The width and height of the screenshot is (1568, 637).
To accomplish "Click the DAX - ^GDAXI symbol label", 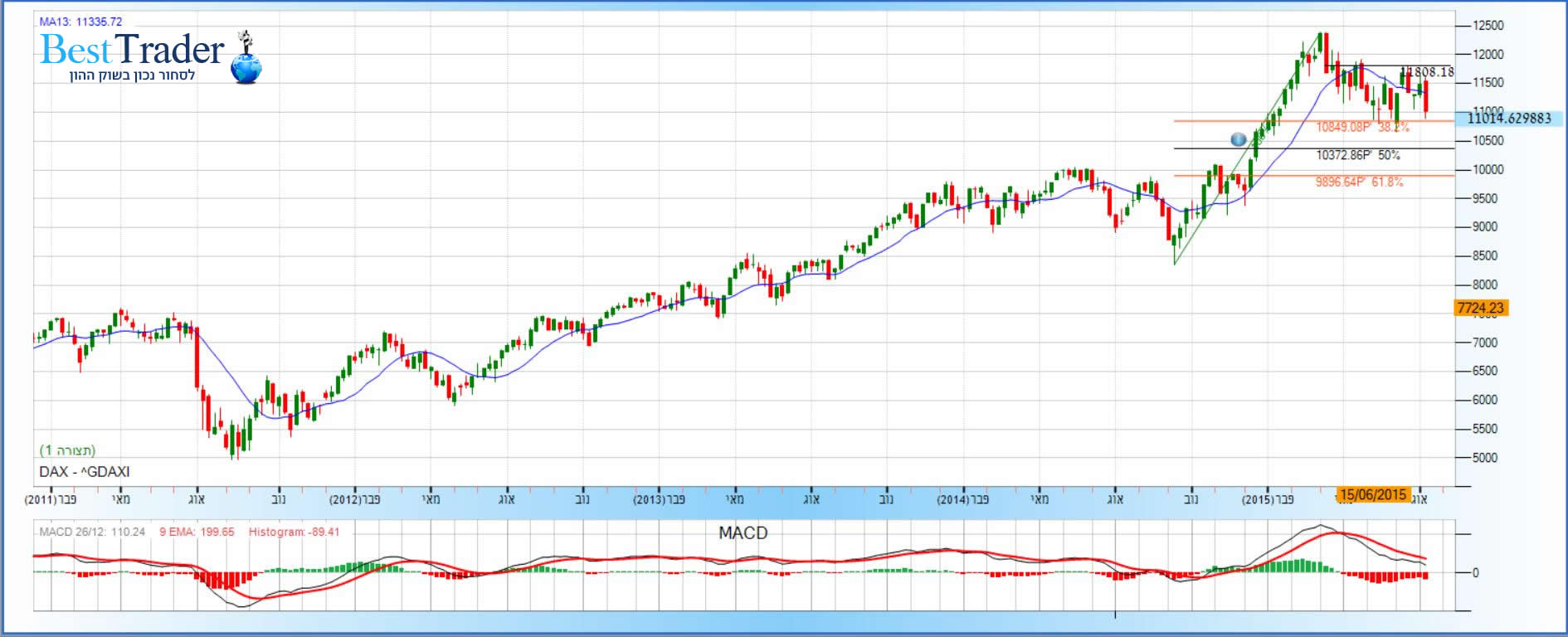I will [85, 471].
